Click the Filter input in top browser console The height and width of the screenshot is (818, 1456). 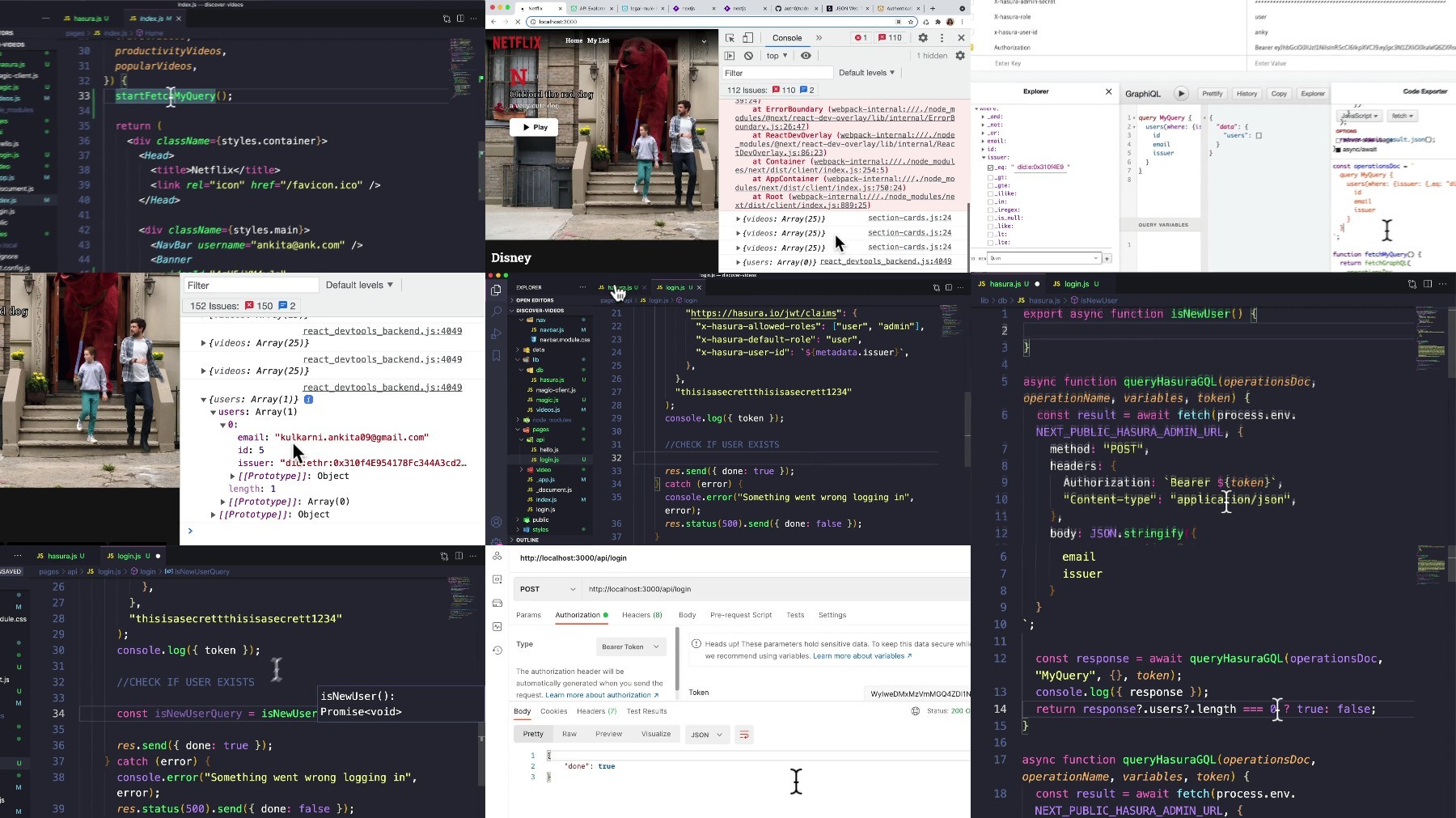click(x=777, y=73)
